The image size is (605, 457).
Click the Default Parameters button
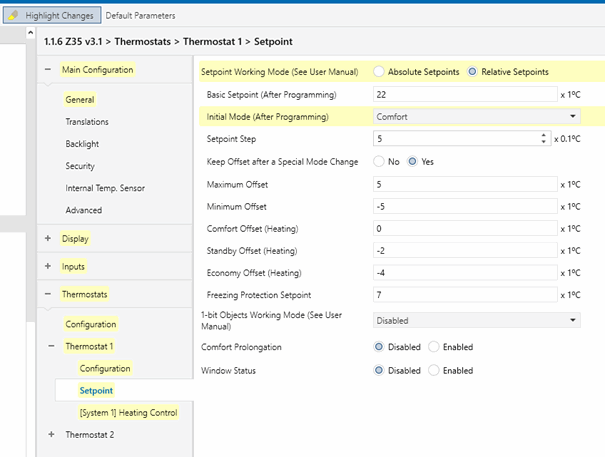pos(140,15)
